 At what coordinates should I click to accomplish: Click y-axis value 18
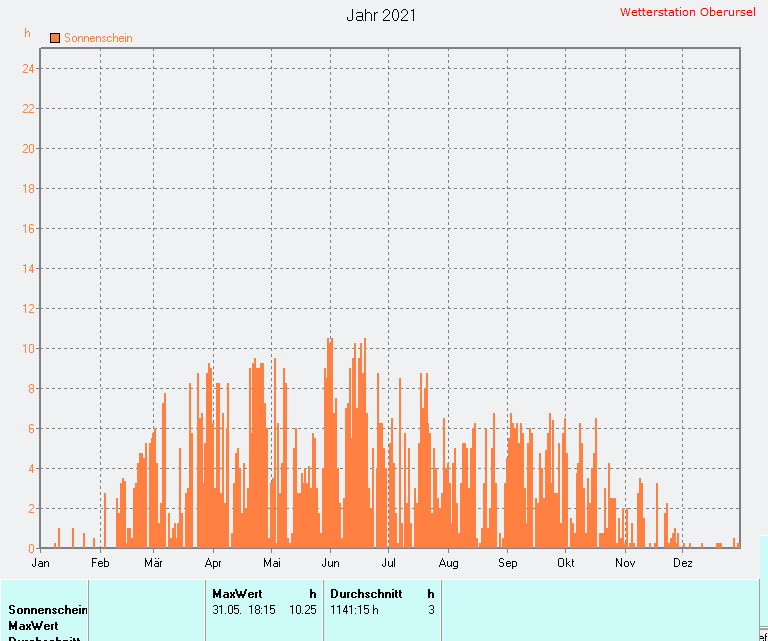28,189
